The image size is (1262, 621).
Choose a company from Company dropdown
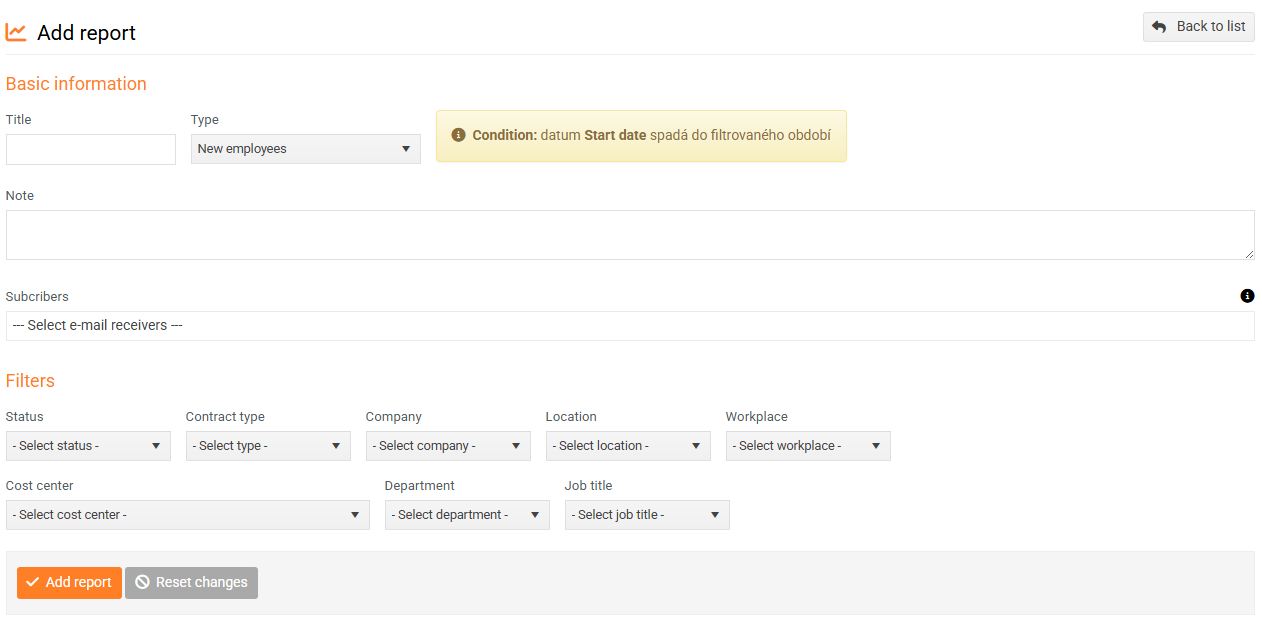(x=448, y=446)
